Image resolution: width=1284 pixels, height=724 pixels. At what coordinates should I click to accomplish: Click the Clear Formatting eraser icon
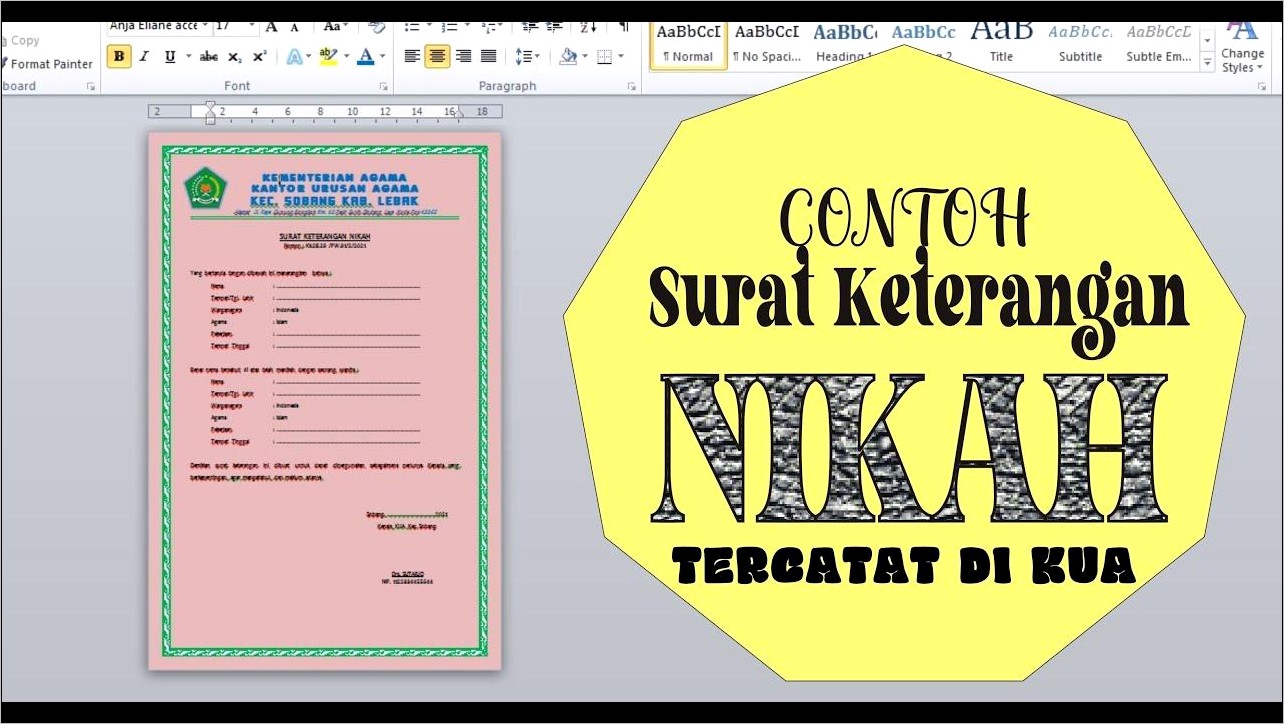[x=377, y=26]
